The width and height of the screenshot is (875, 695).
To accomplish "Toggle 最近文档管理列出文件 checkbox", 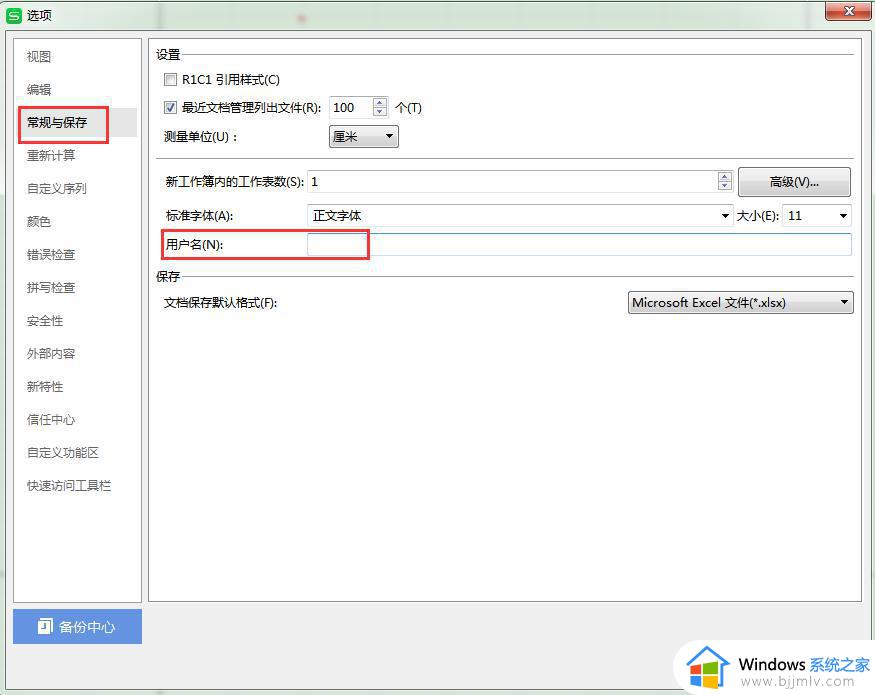I will [x=170, y=107].
